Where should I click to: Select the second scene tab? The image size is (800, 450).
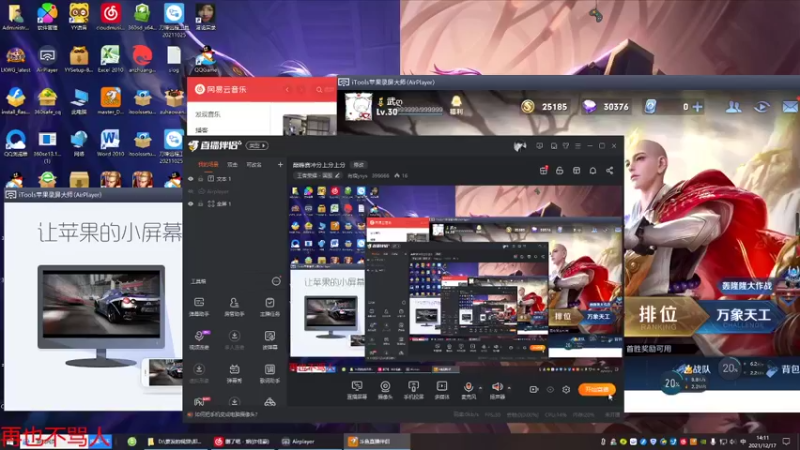232,164
